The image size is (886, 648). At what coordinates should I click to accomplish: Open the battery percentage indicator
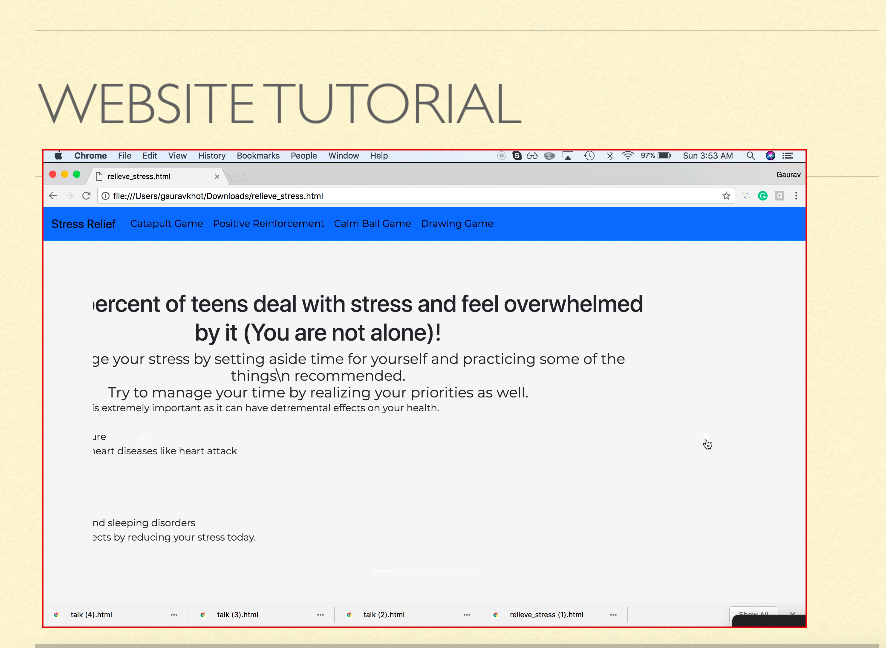point(650,155)
